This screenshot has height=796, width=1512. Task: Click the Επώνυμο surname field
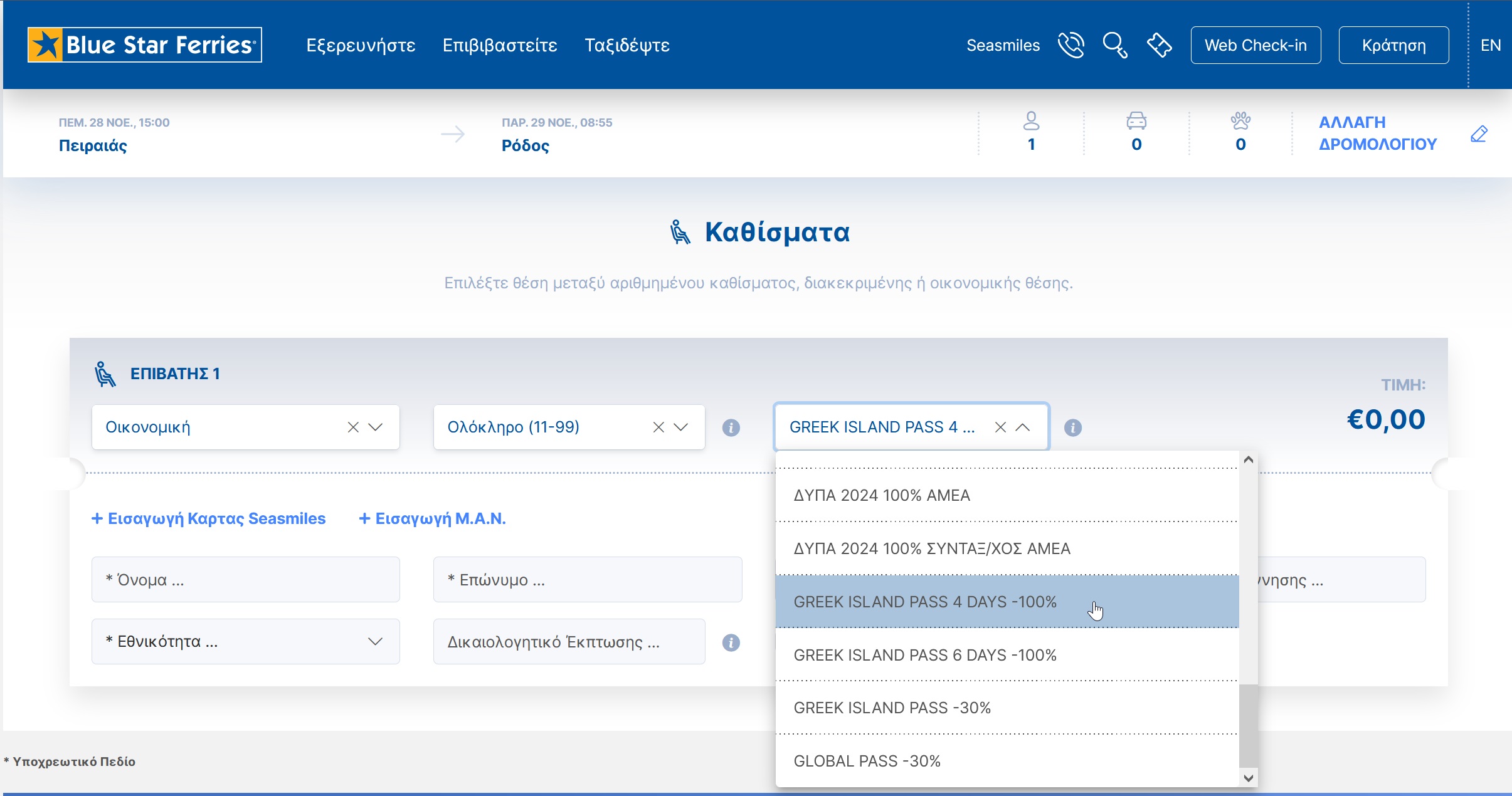[x=588, y=580]
